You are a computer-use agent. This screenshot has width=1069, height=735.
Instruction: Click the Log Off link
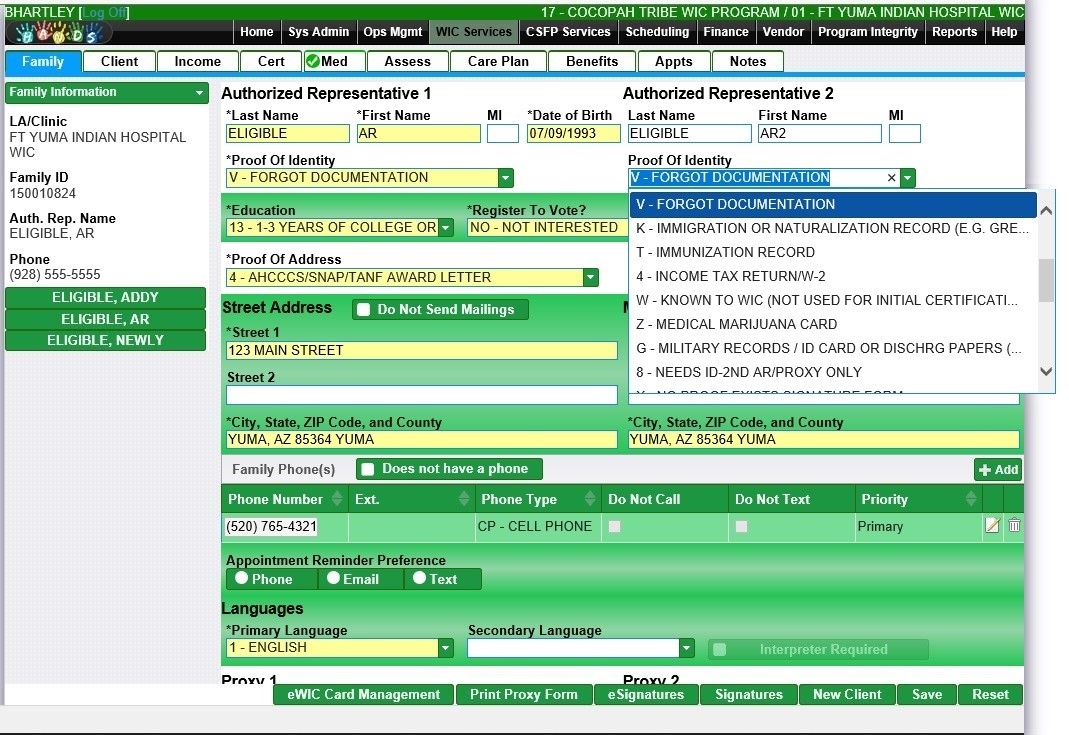coord(104,12)
